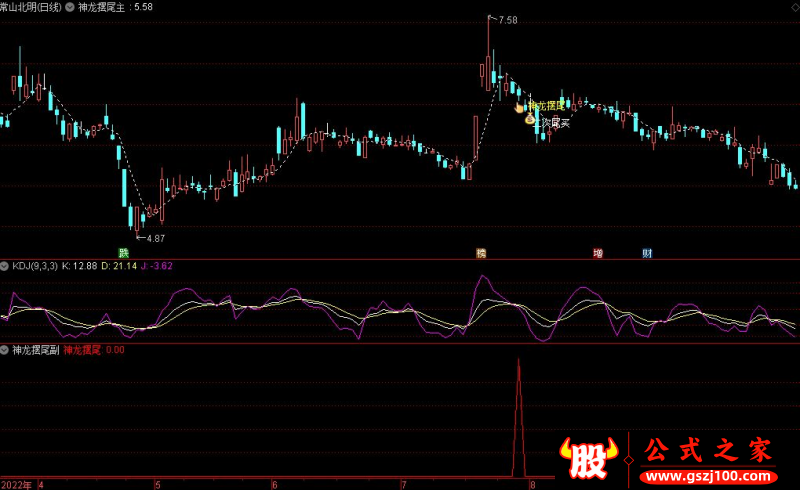Click the 神龙摆尾主 : 5.58 indicator label
The width and height of the screenshot is (800, 490).
click(115, 7)
